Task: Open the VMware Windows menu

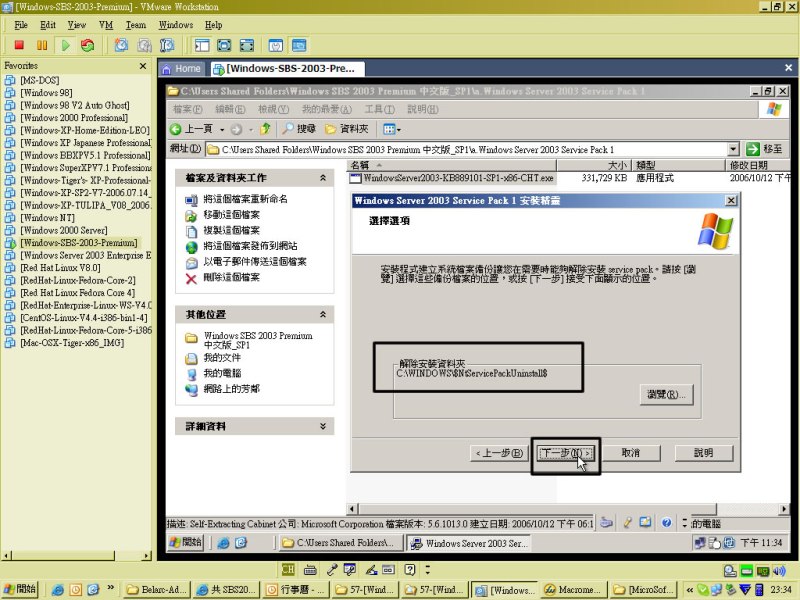Action: coord(176,25)
